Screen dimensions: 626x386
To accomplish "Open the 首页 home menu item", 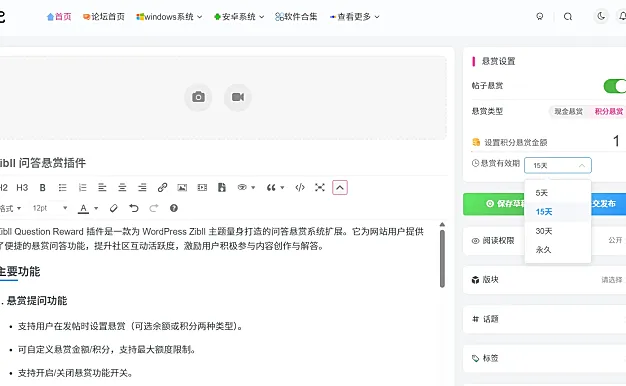I will [x=59, y=17].
